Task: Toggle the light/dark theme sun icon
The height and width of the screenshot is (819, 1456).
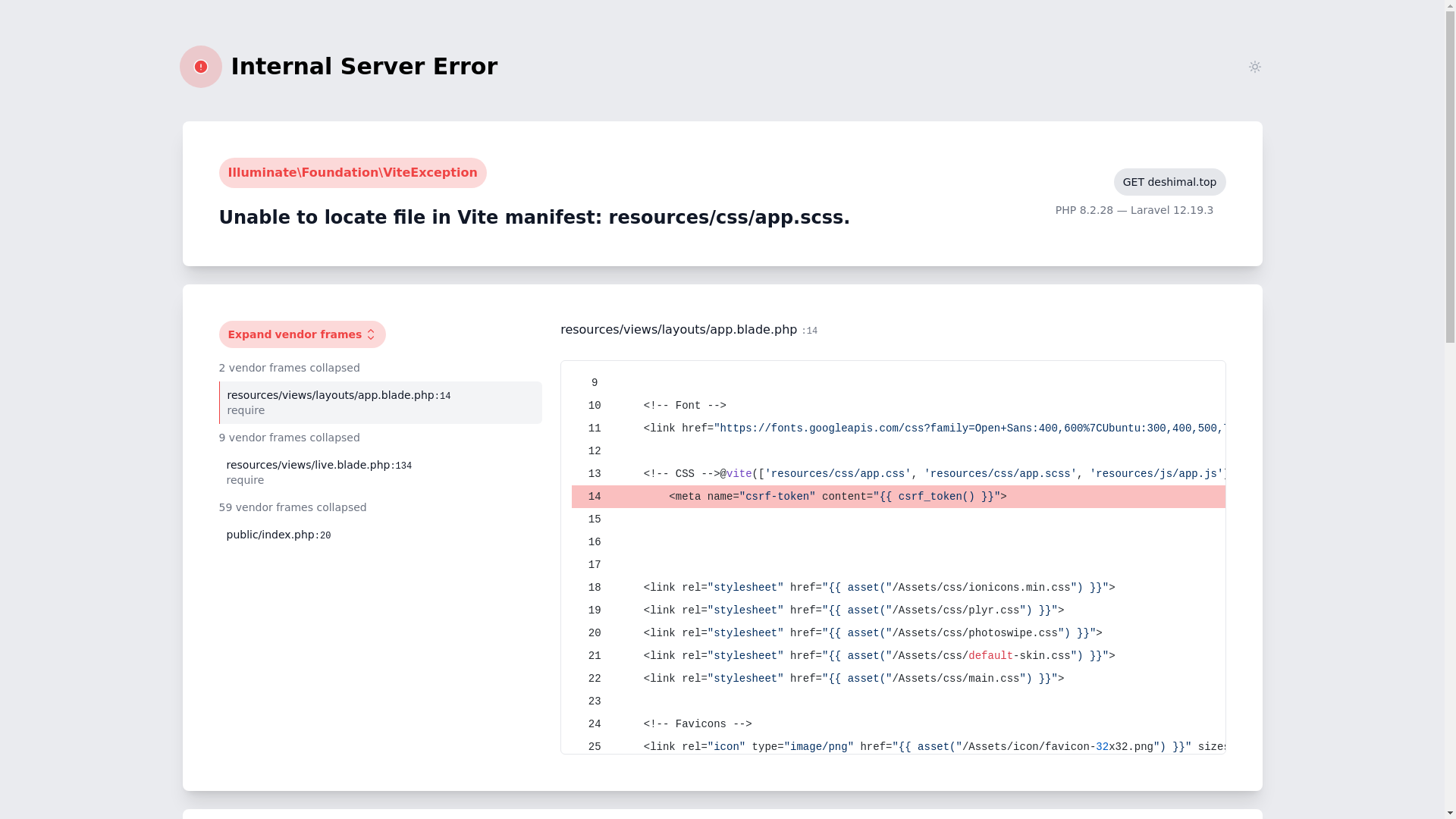Action: pos(1255,67)
